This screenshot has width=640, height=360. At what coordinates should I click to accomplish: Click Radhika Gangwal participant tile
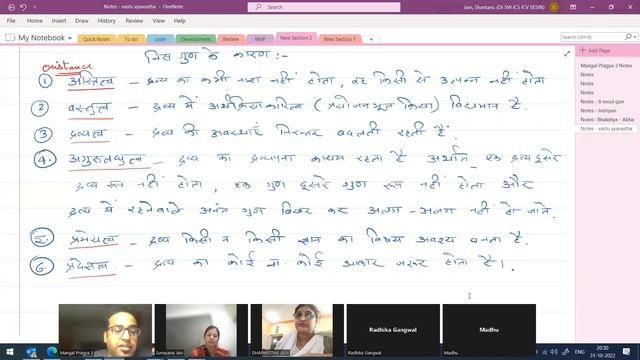point(393,330)
